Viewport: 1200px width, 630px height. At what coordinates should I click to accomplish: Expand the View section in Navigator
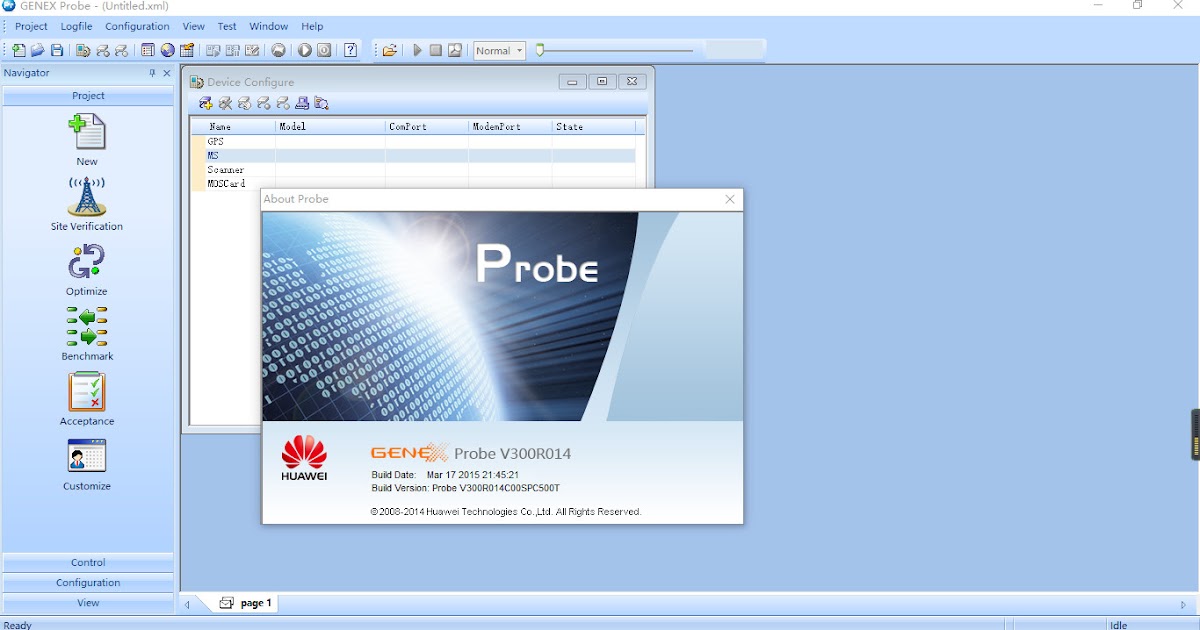(x=88, y=603)
